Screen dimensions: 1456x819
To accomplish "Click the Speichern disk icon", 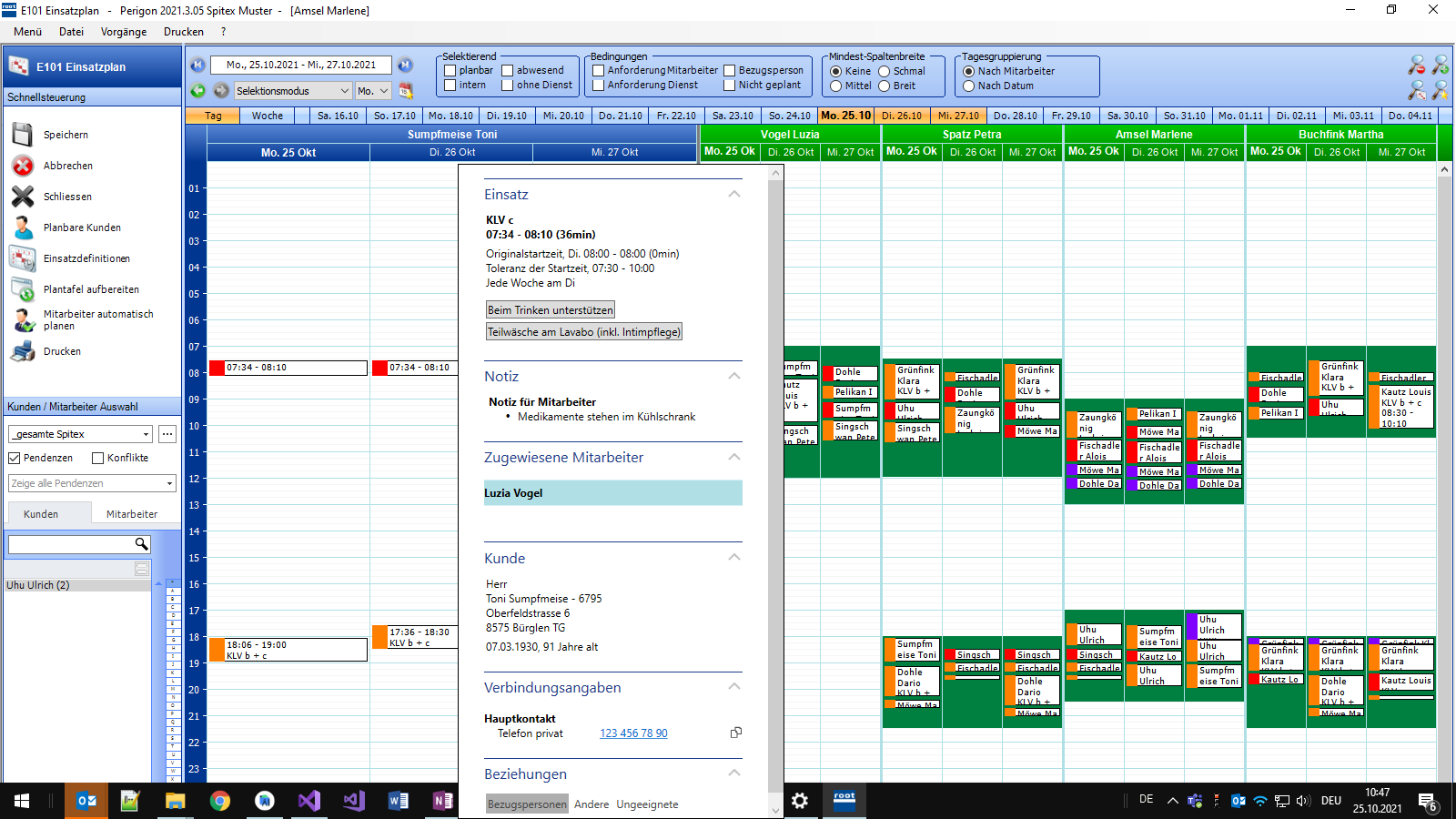I will pyautogui.click(x=23, y=135).
